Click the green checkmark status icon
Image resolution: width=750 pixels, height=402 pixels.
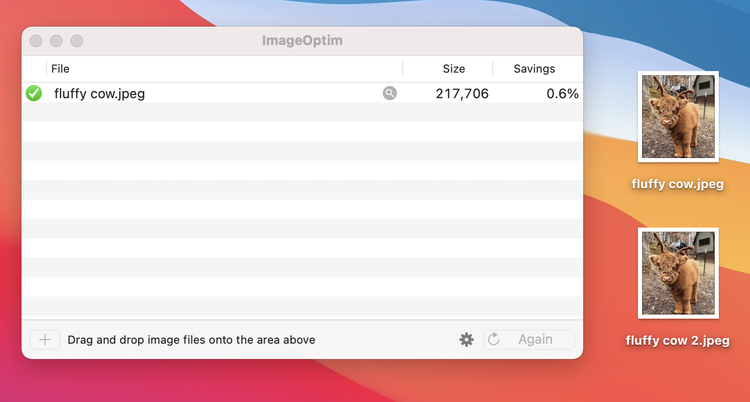tap(33, 93)
